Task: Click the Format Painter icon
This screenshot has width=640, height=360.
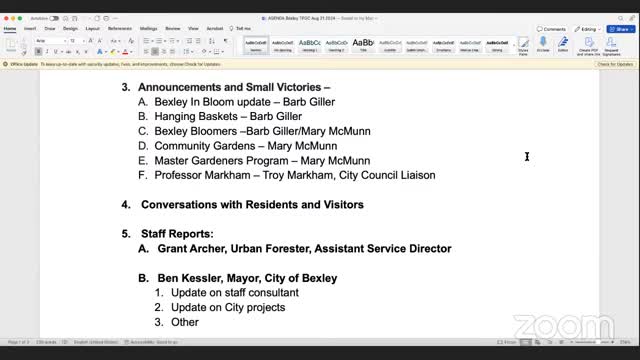Action: (24, 52)
